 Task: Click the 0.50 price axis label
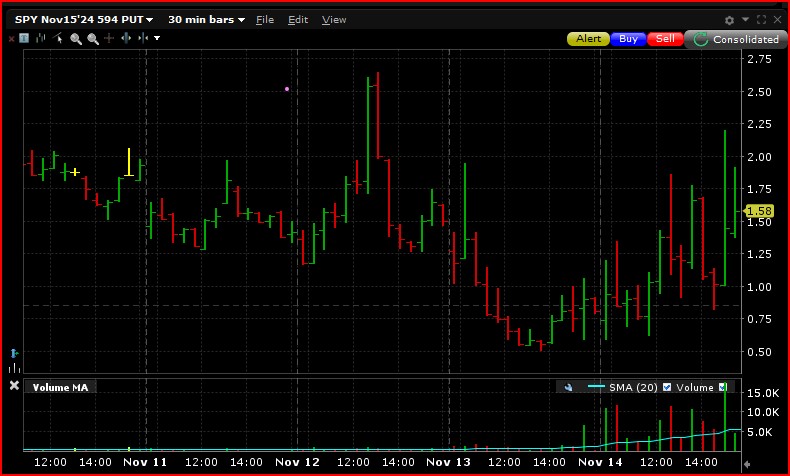click(x=759, y=352)
